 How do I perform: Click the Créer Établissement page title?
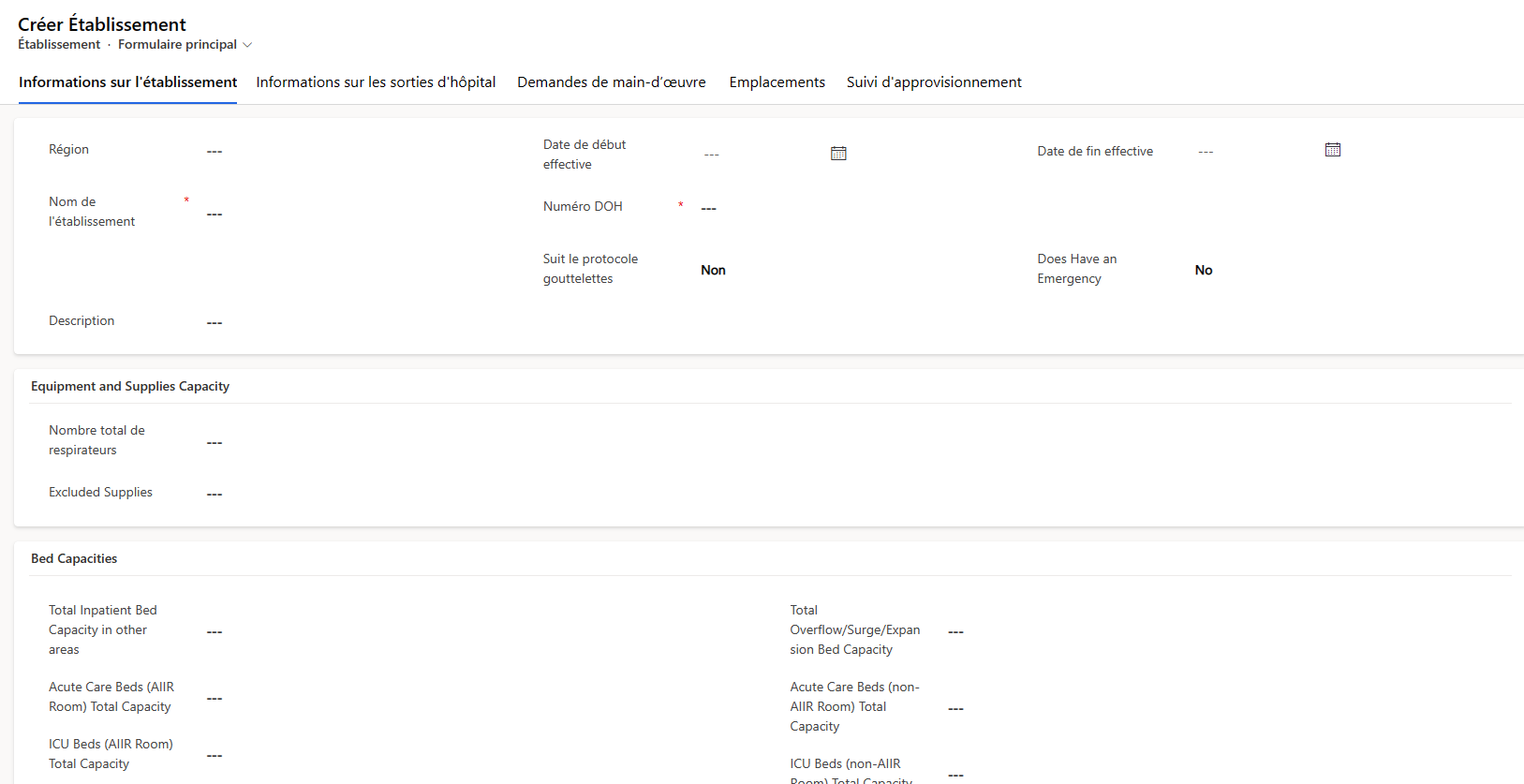(x=102, y=24)
